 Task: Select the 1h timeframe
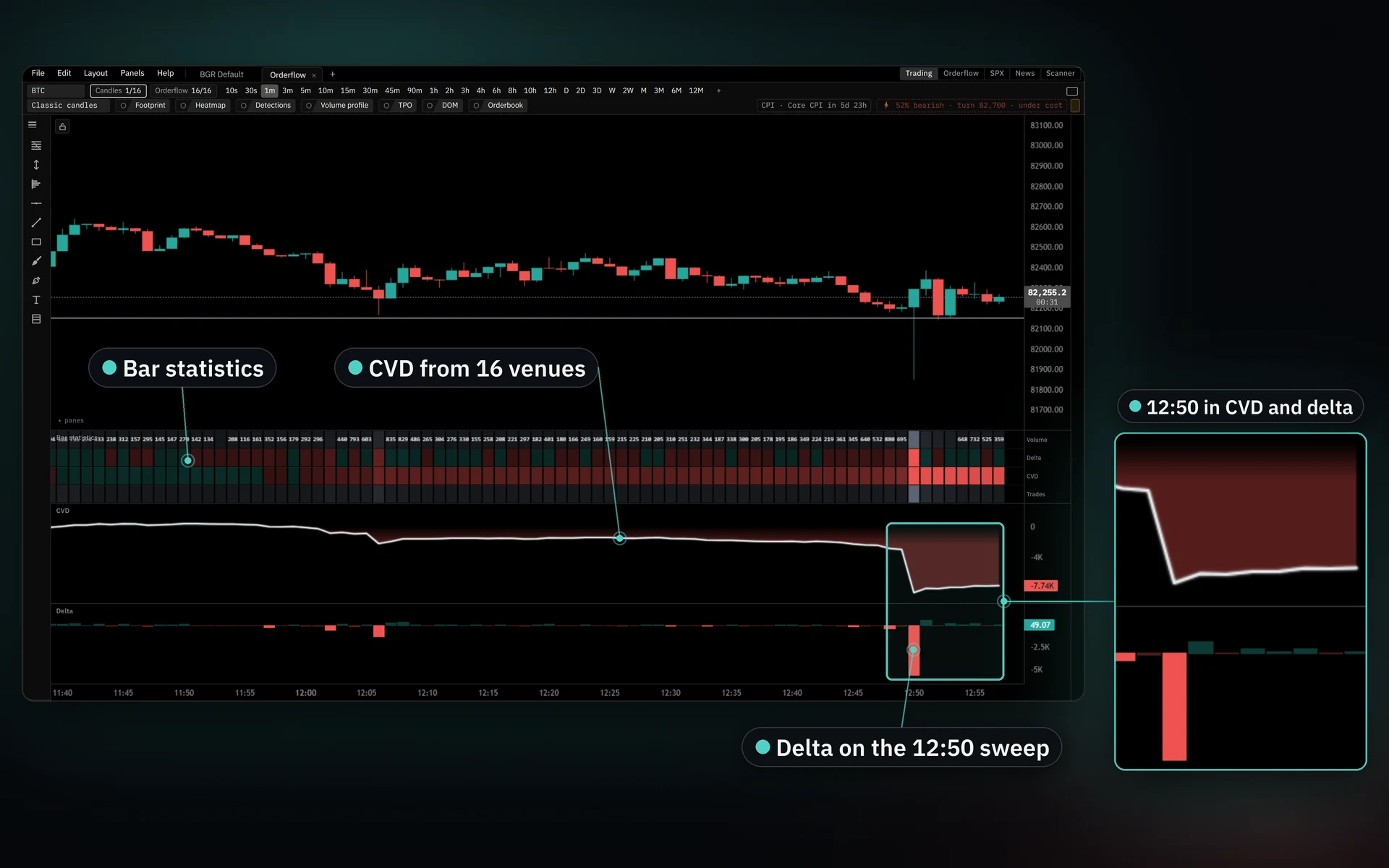433,91
